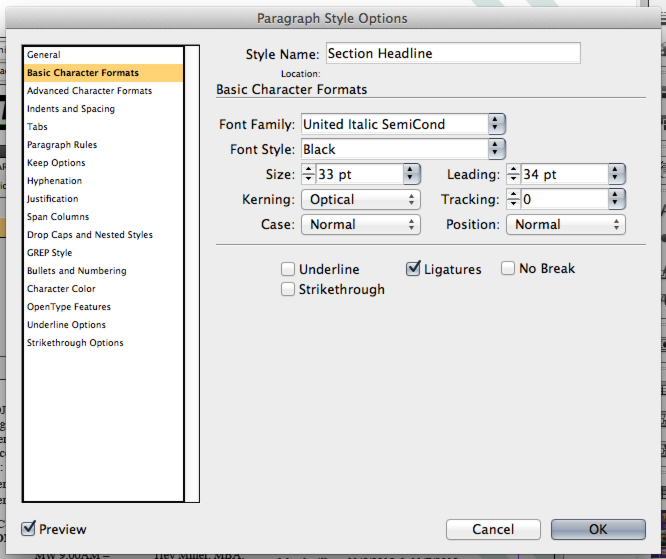Click the Font Family text field
Image resolution: width=666 pixels, height=559 pixels.
[395, 124]
